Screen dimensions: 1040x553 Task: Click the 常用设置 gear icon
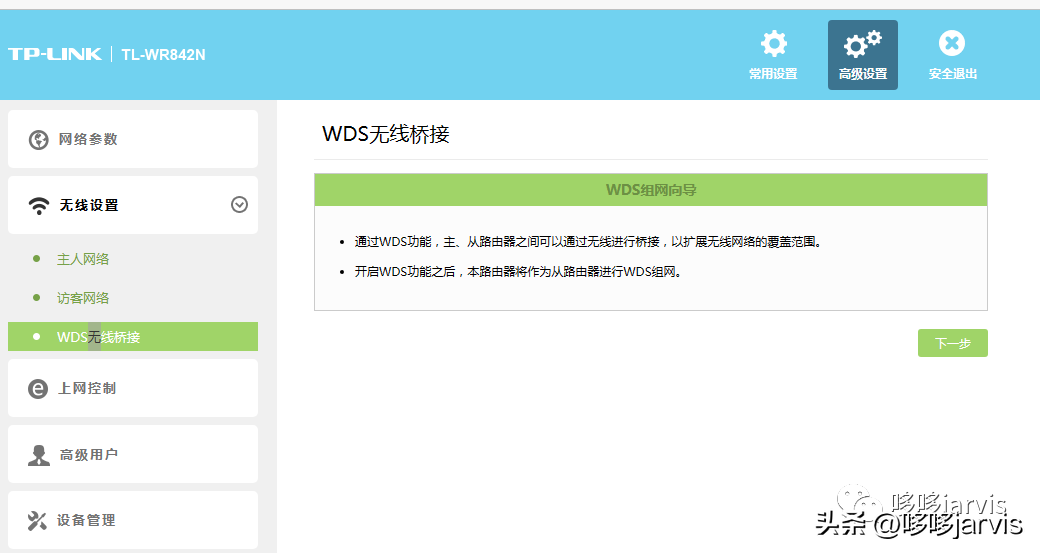pyautogui.click(x=773, y=44)
